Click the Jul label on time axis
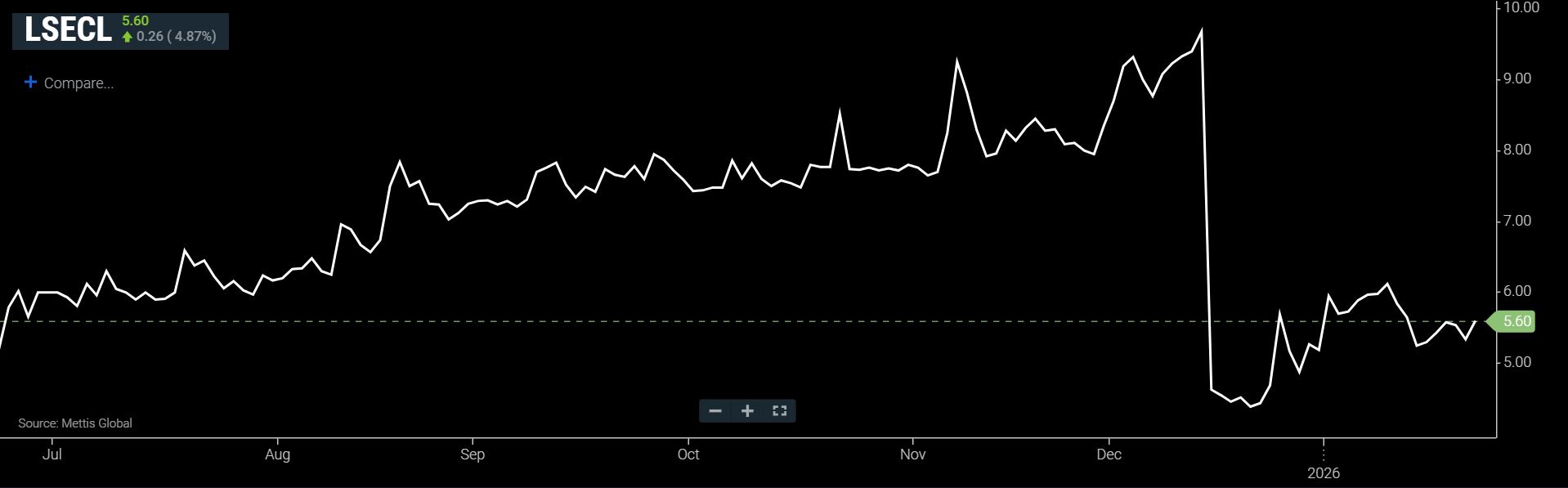The image size is (1568, 488). click(x=52, y=454)
